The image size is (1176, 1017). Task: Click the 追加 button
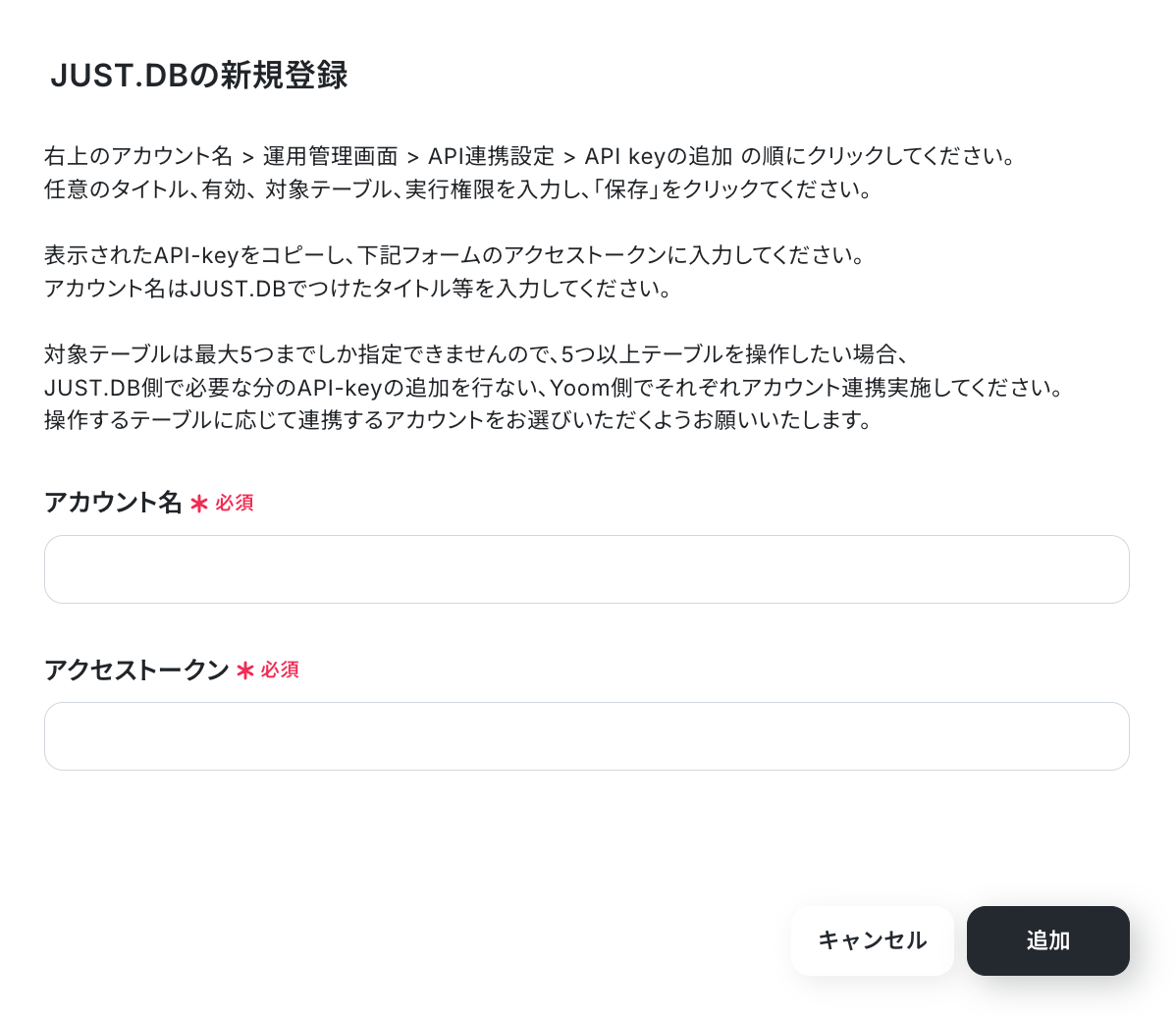tap(1047, 940)
